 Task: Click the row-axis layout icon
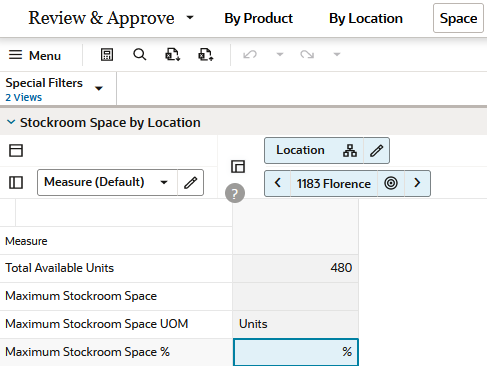click(16, 183)
